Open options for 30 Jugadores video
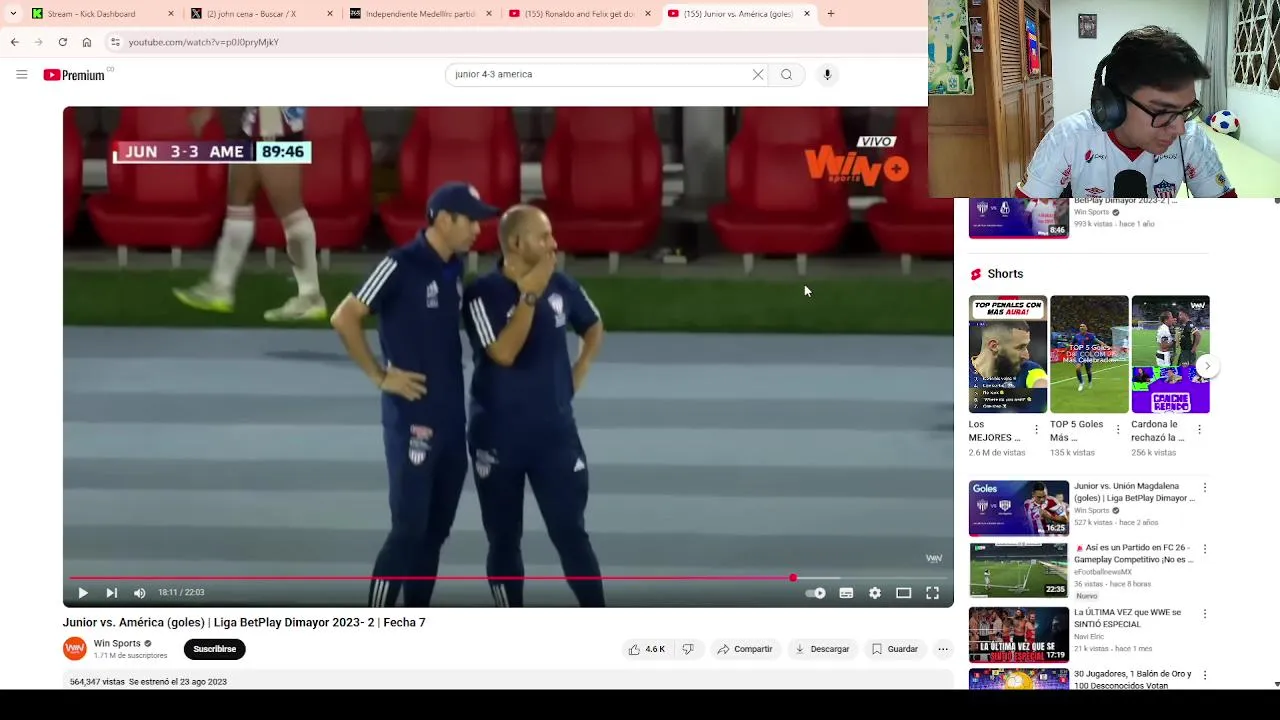This screenshot has height=720, width=1280. tap(1205, 676)
